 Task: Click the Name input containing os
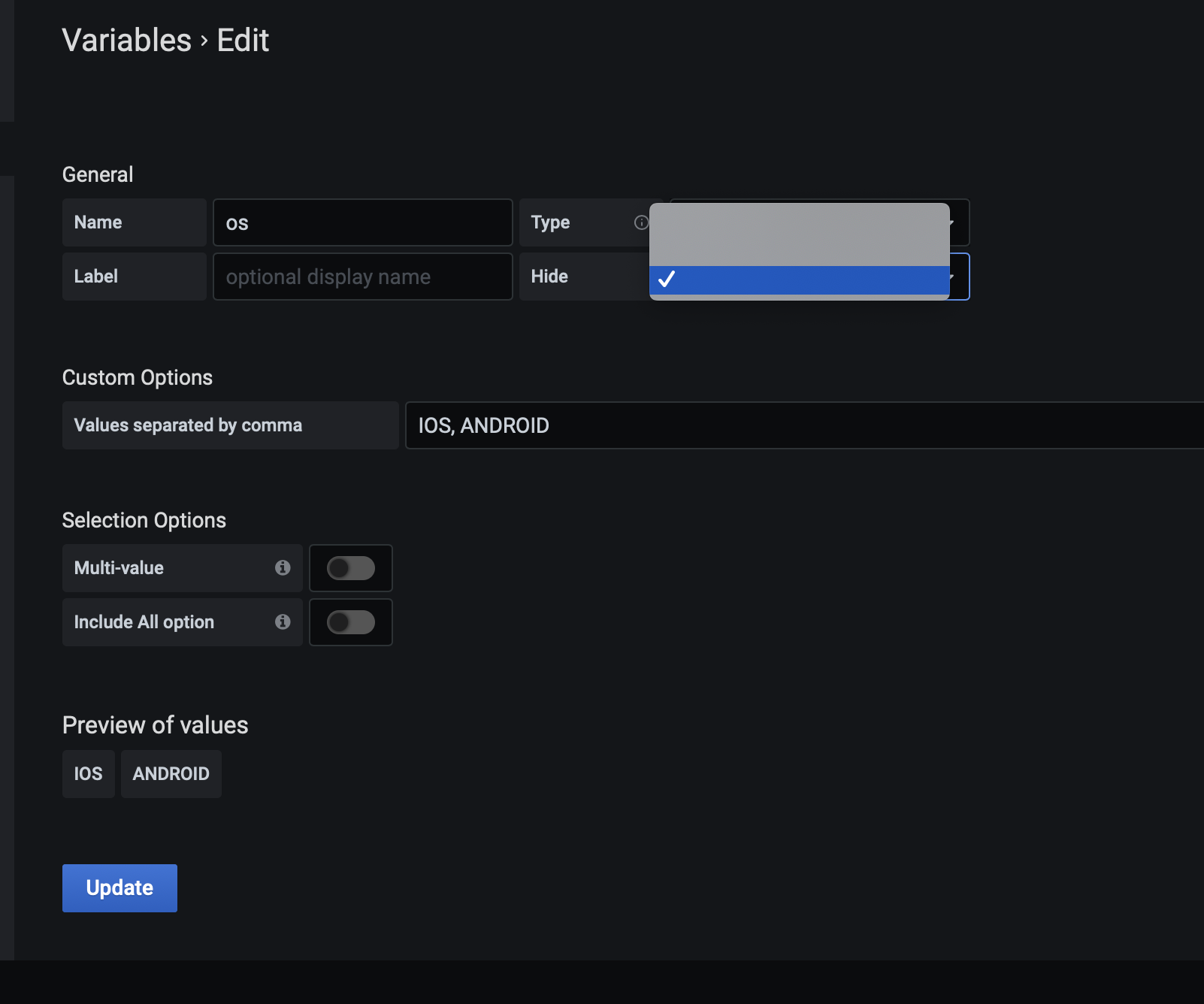click(362, 222)
